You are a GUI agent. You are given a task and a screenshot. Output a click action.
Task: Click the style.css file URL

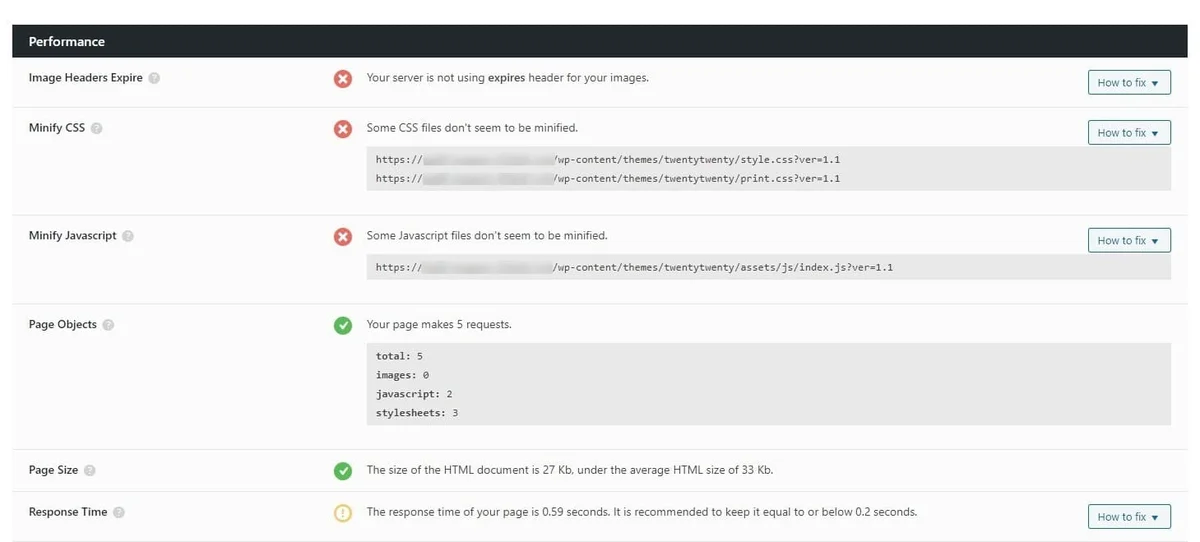[607, 159]
